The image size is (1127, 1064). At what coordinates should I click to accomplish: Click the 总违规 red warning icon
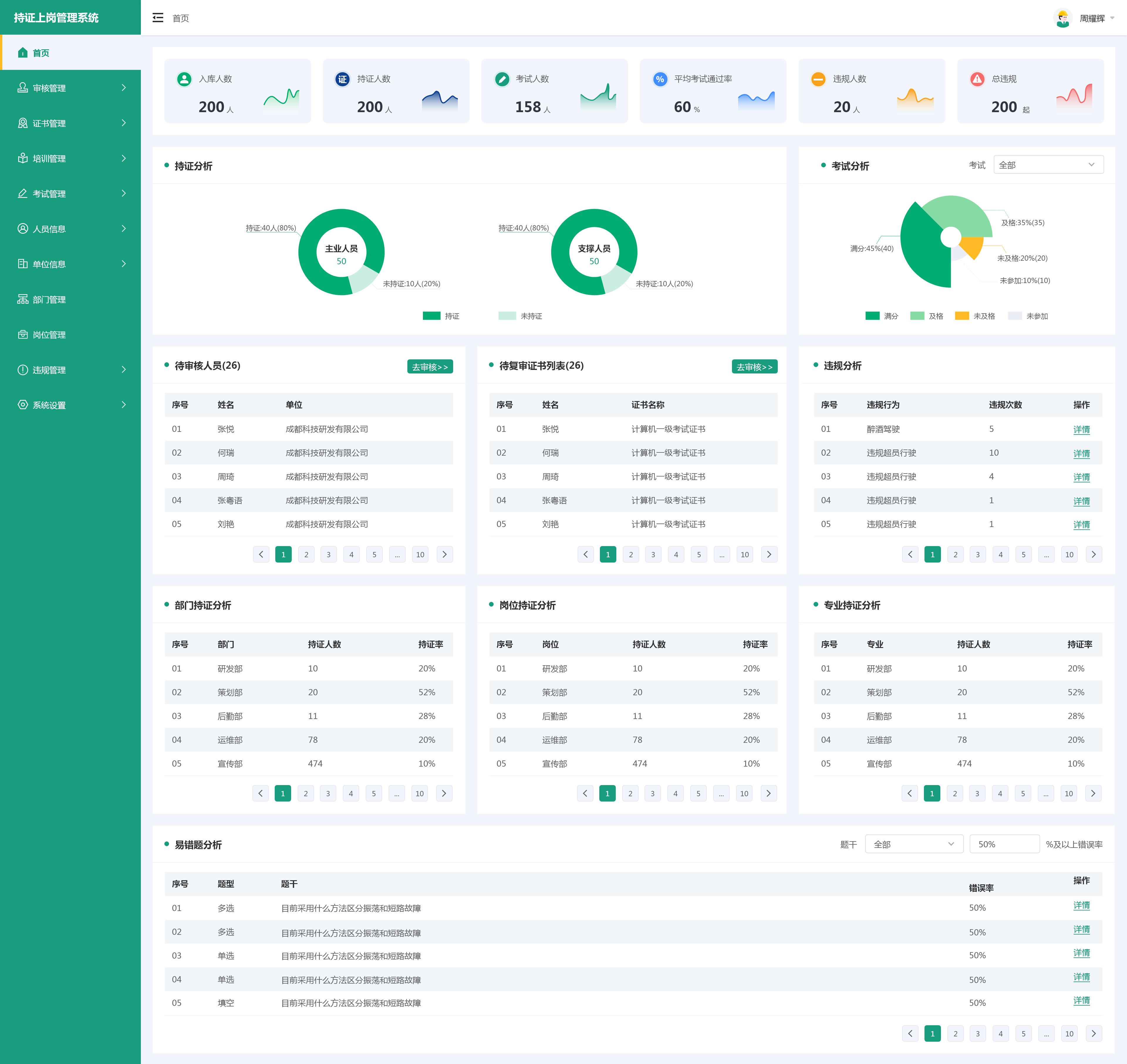[x=977, y=79]
